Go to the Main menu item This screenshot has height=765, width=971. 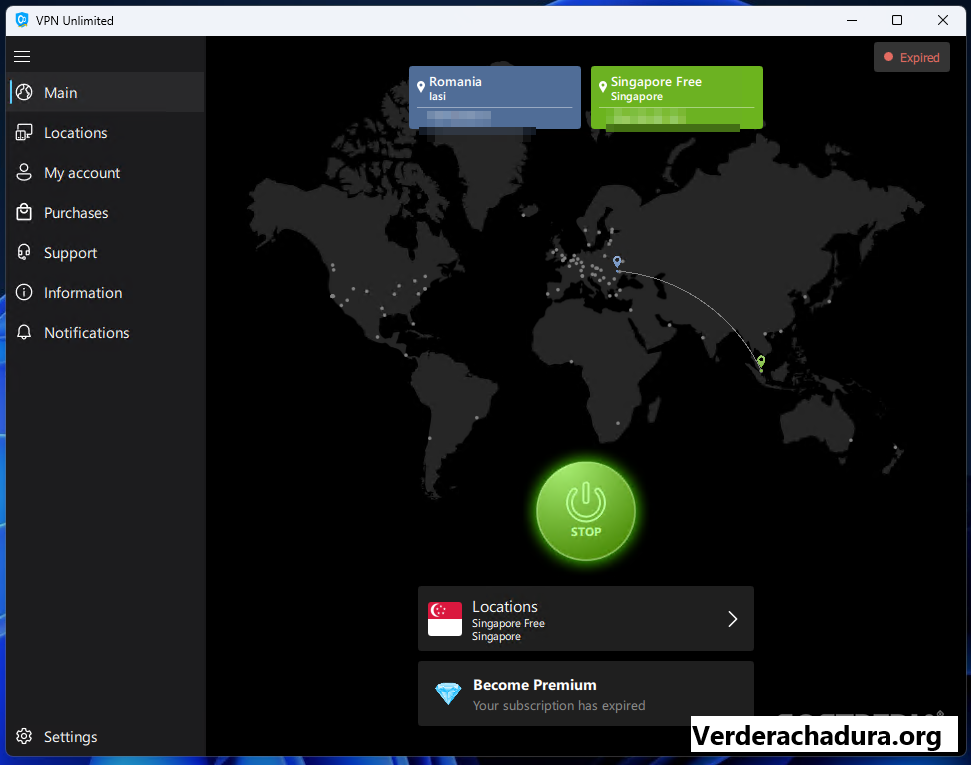[106, 92]
